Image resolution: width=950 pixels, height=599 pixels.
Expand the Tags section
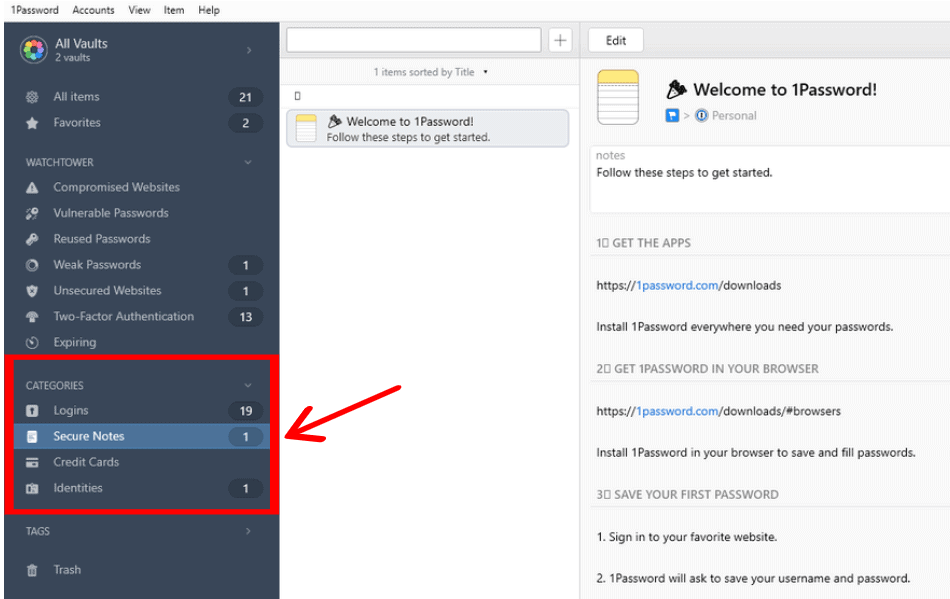248,531
